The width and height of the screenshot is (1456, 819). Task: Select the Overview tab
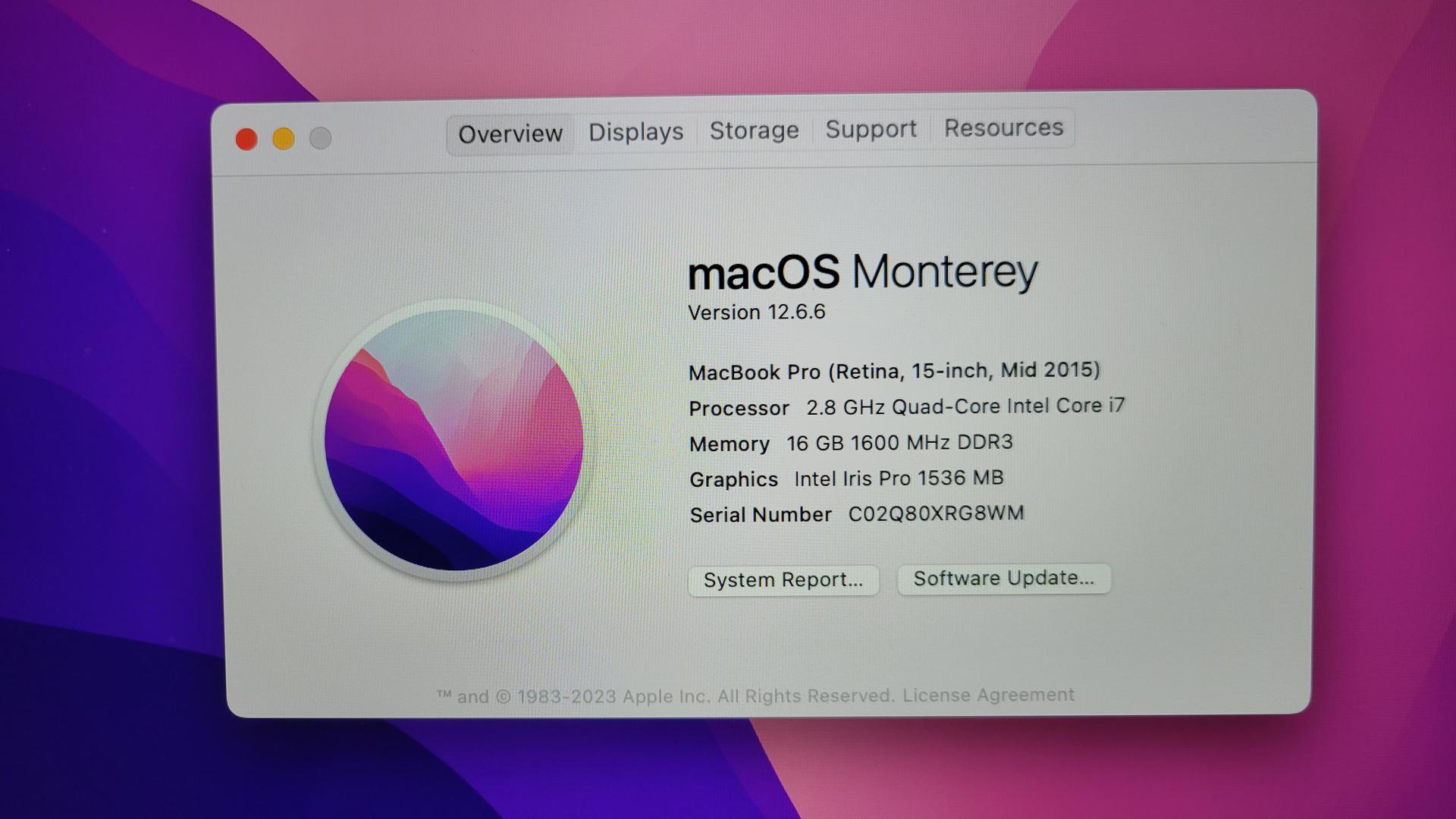click(510, 134)
